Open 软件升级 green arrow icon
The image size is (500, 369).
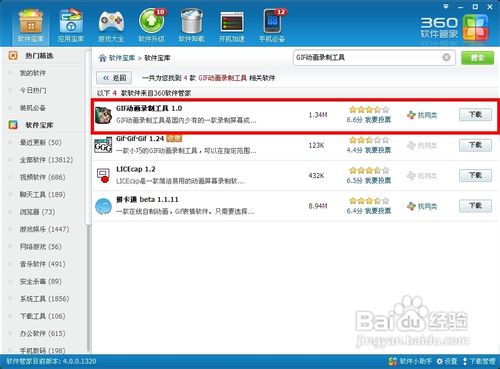pyautogui.click(x=151, y=26)
